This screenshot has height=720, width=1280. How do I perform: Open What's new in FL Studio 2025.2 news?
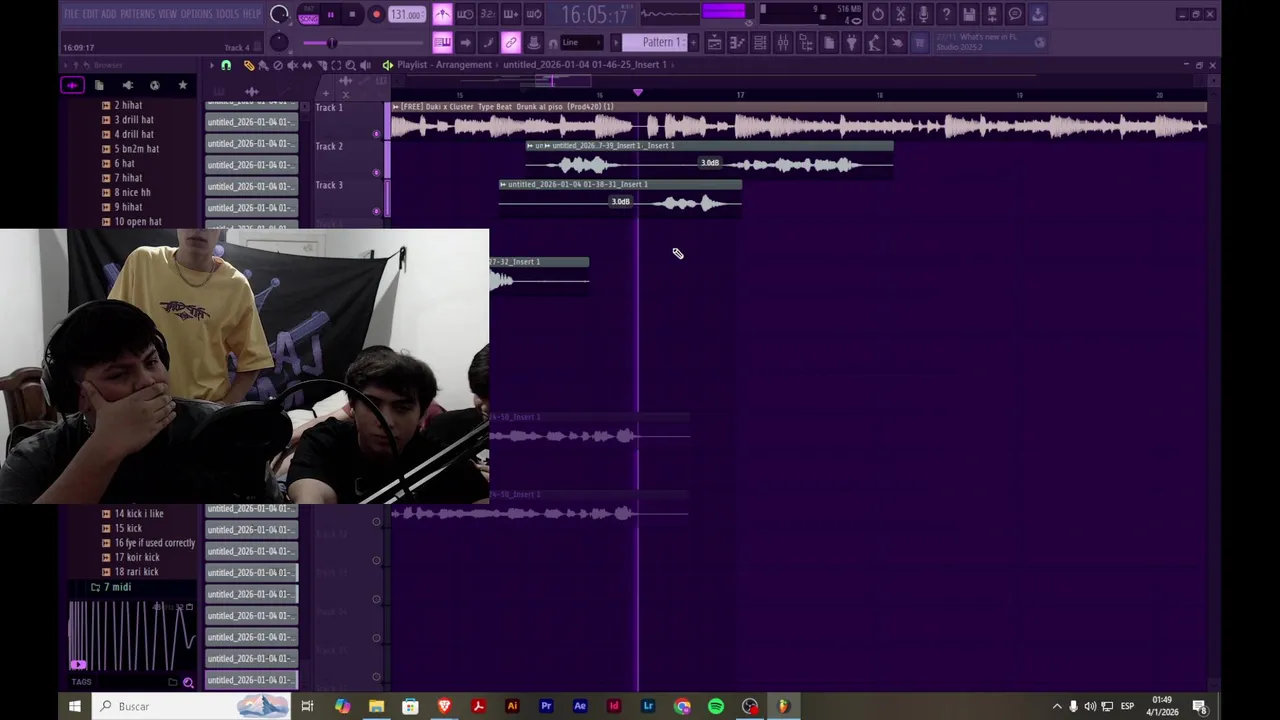click(990, 42)
